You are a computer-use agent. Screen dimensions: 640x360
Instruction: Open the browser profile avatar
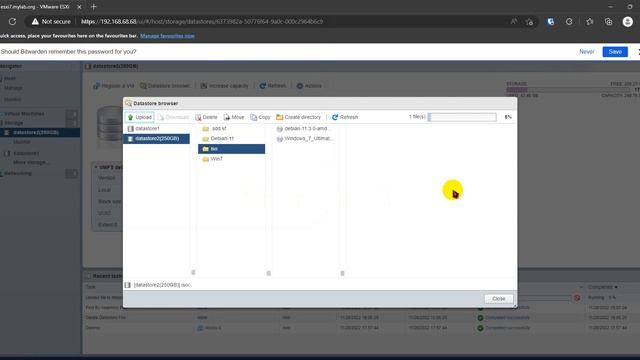click(628, 22)
